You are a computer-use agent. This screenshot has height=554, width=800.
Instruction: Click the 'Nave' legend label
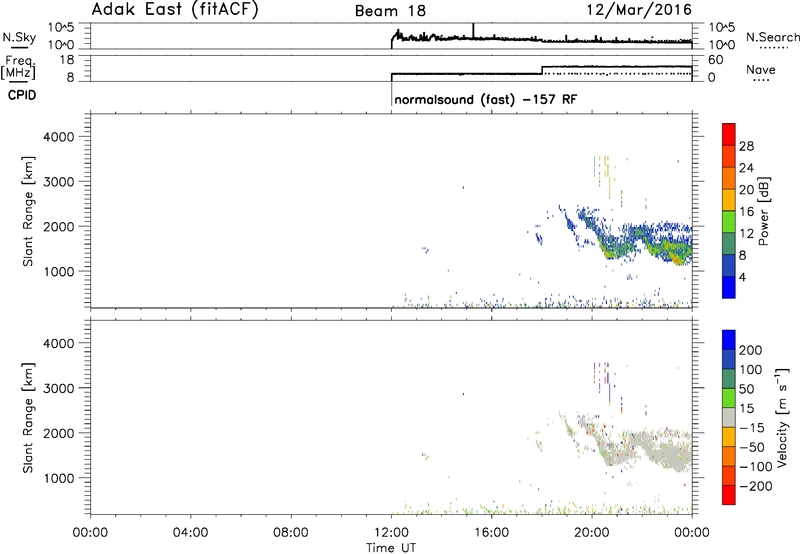(761, 69)
